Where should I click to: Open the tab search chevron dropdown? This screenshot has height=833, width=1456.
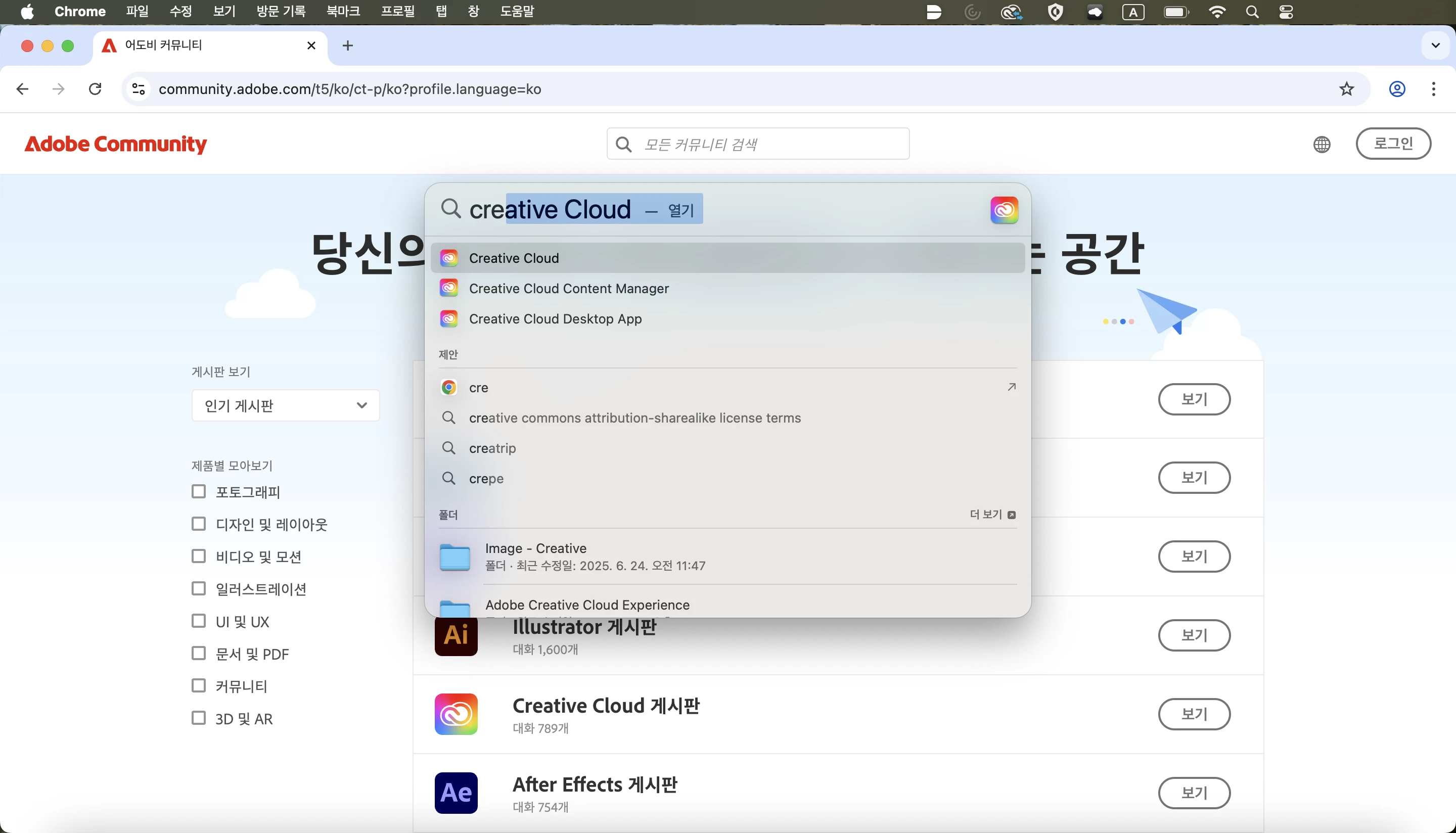(1435, 45)
